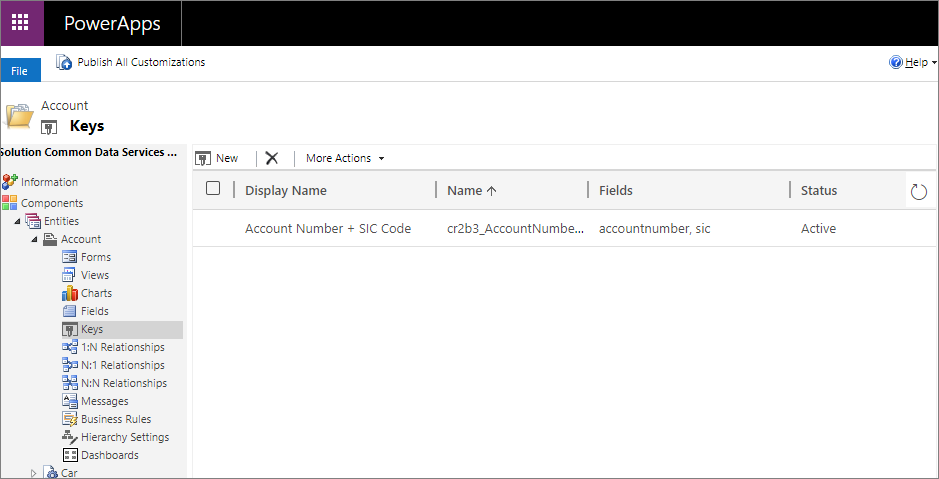Image resolution: width=939 pixels, height=479 pixels.
Task: Open the app launcher waffle icon
Action: coord(20,23)
